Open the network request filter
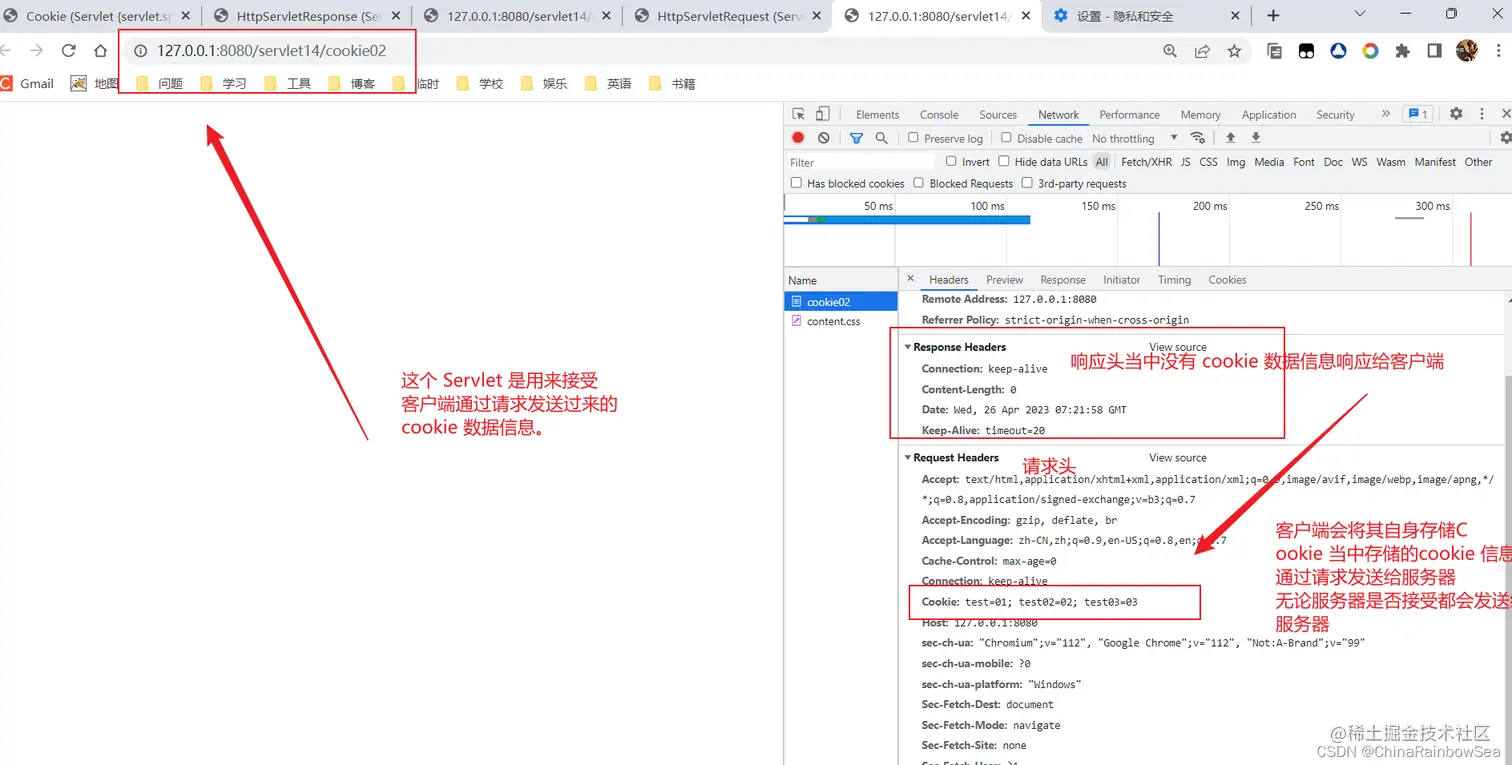The width and height of the screenshot is (1512, 765). pyautogui.click(x=856, y=138)
